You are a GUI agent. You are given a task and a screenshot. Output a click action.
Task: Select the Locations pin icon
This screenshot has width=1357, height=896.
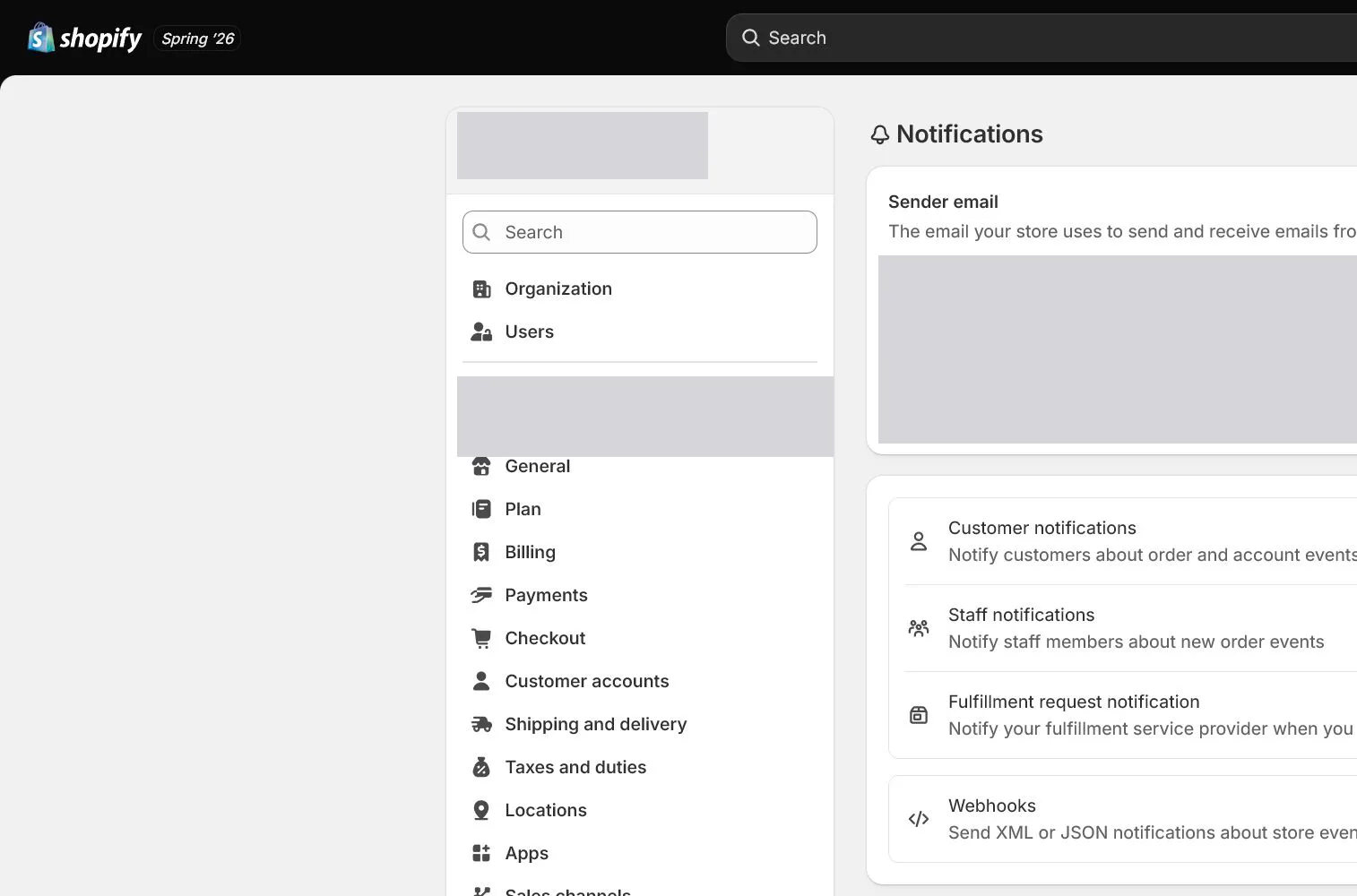(x=481, y=810)
